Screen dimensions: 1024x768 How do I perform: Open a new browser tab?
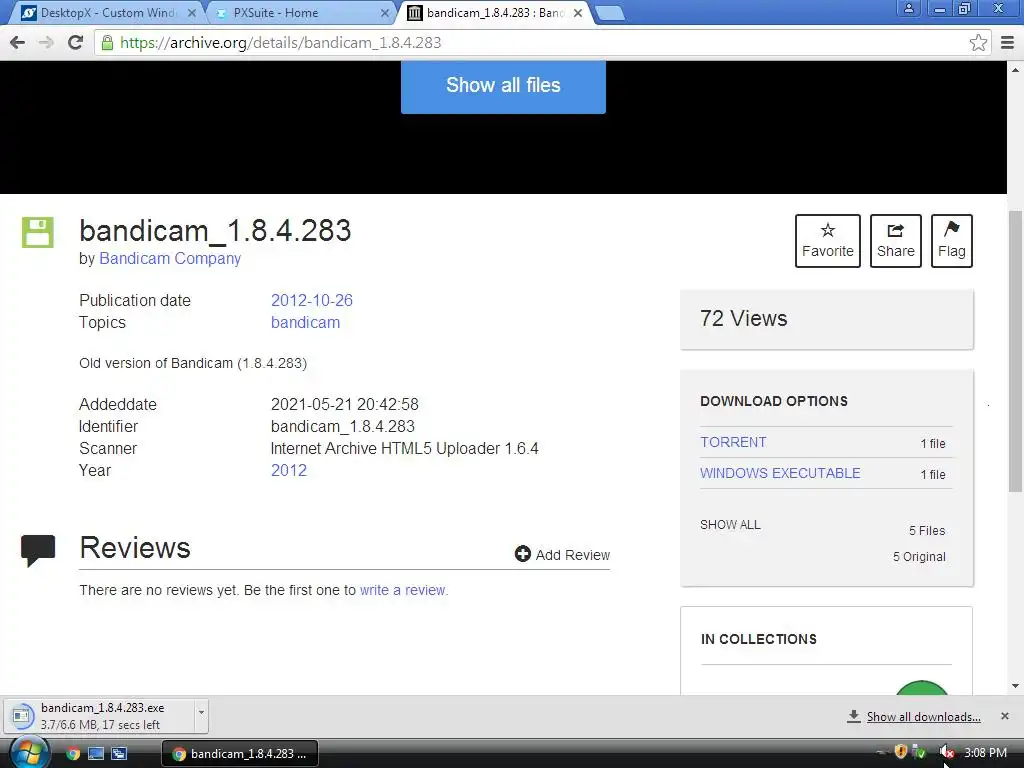pos(611,13)
